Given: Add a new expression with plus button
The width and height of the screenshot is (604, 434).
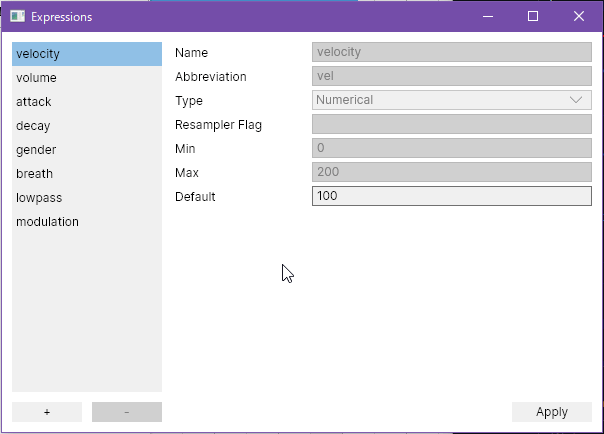Looking at the screenshot, I should pos(47,412).
